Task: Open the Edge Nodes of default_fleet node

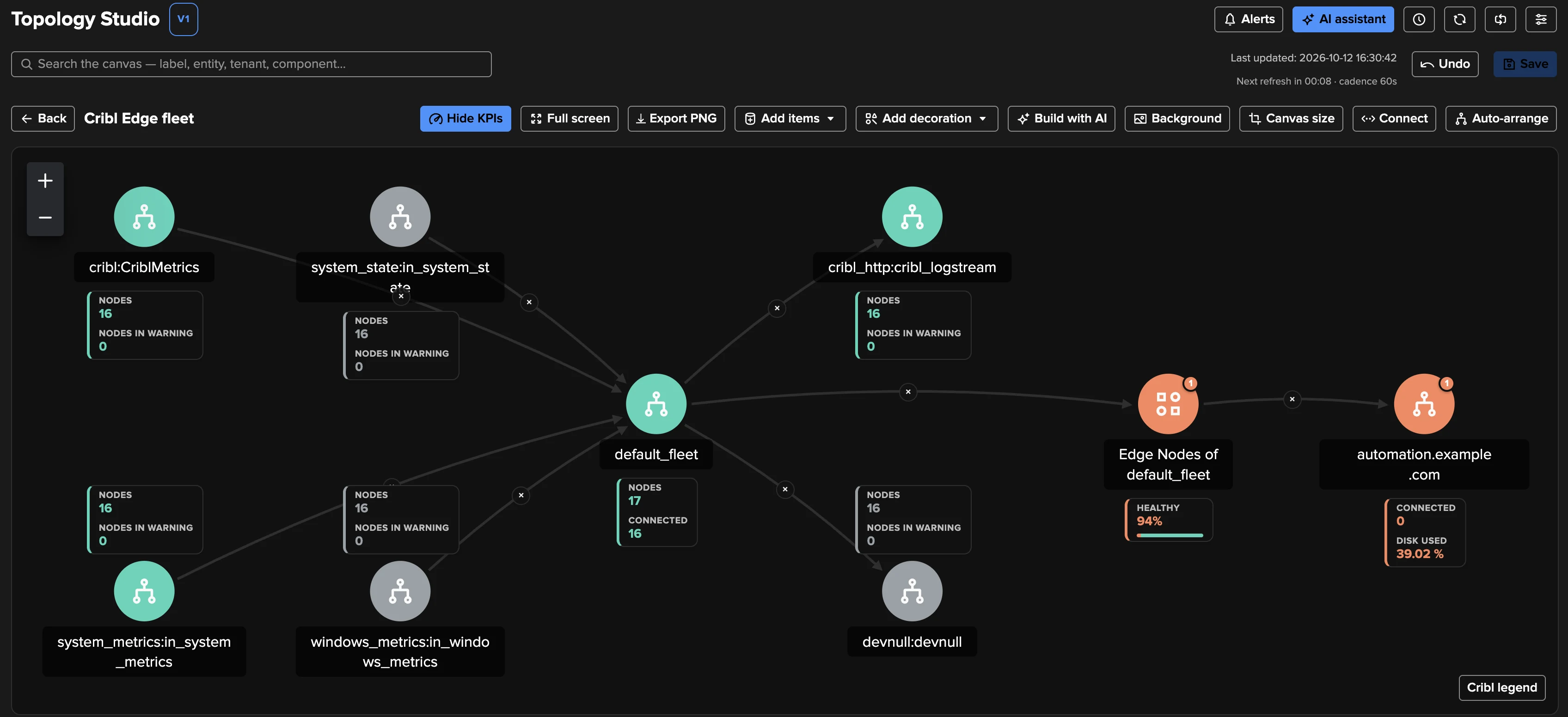Action: (1168, 404)
